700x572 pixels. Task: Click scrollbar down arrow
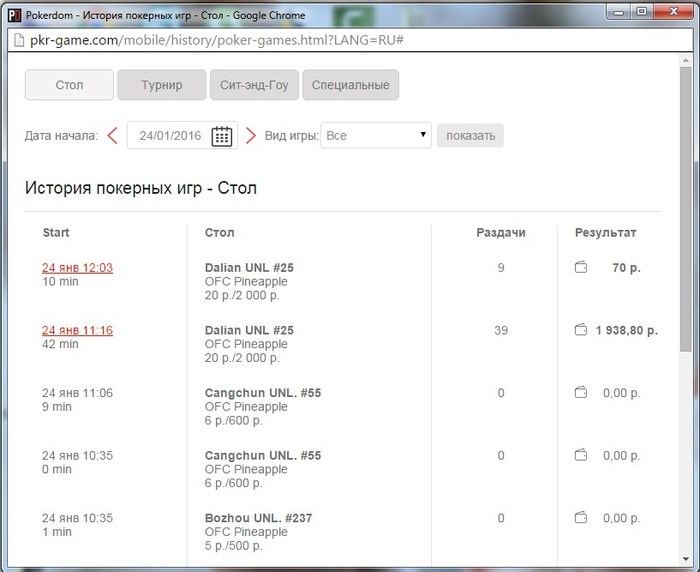[x=685, y=559]
